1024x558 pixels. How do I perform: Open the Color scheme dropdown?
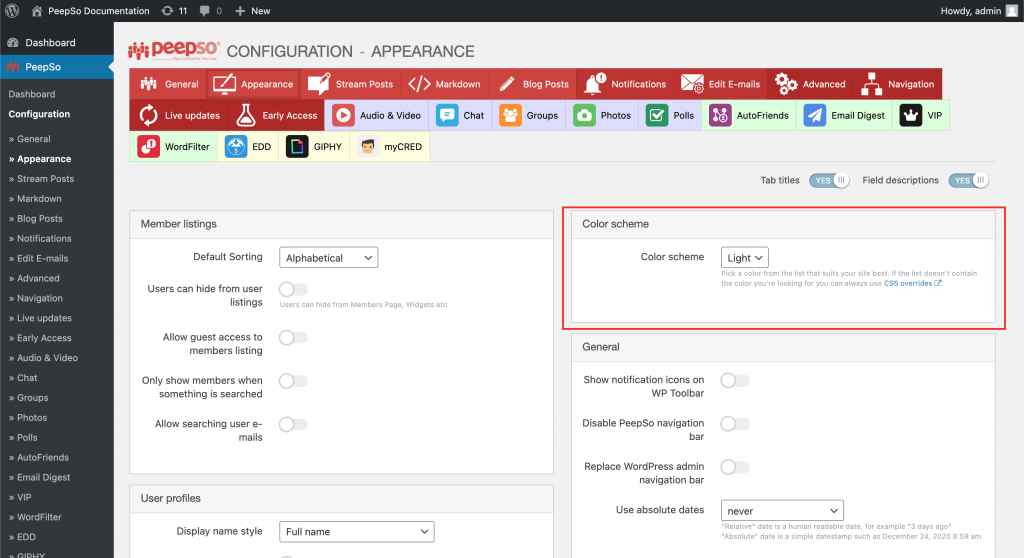(744, 257)
